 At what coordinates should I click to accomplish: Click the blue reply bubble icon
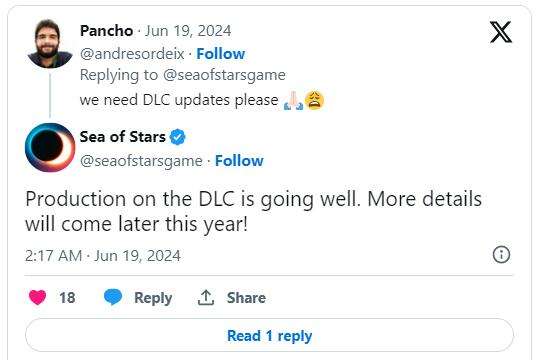point(113,297)
